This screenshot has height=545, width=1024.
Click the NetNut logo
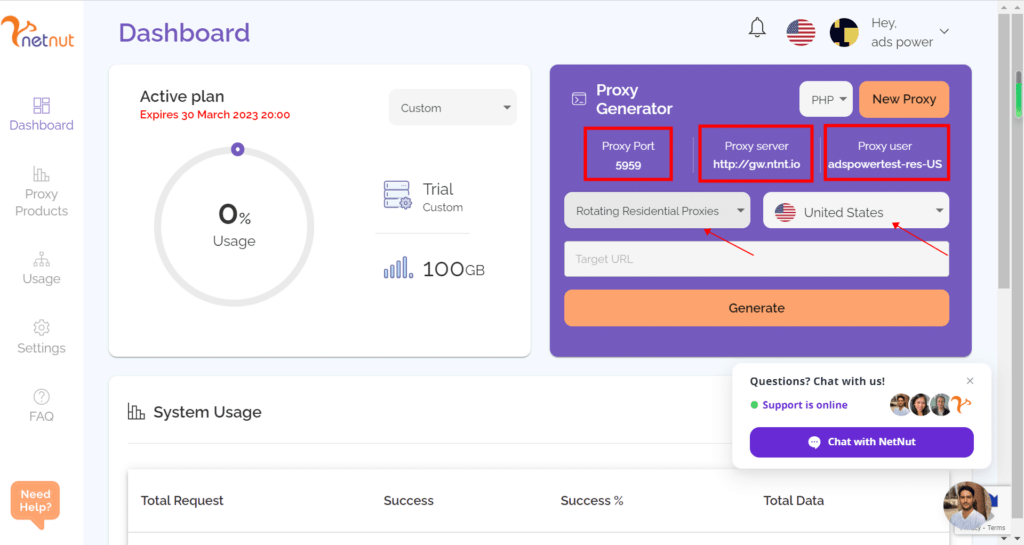pos(37,31)
